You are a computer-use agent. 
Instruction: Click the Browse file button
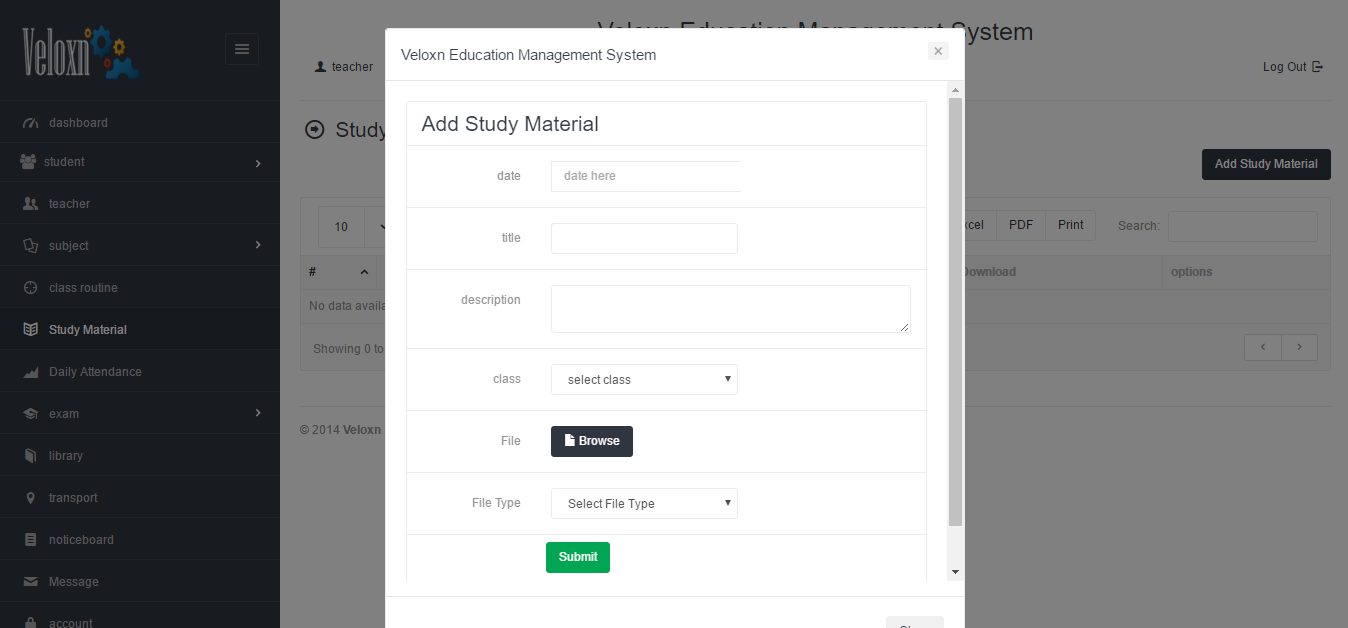pos(592,441)
